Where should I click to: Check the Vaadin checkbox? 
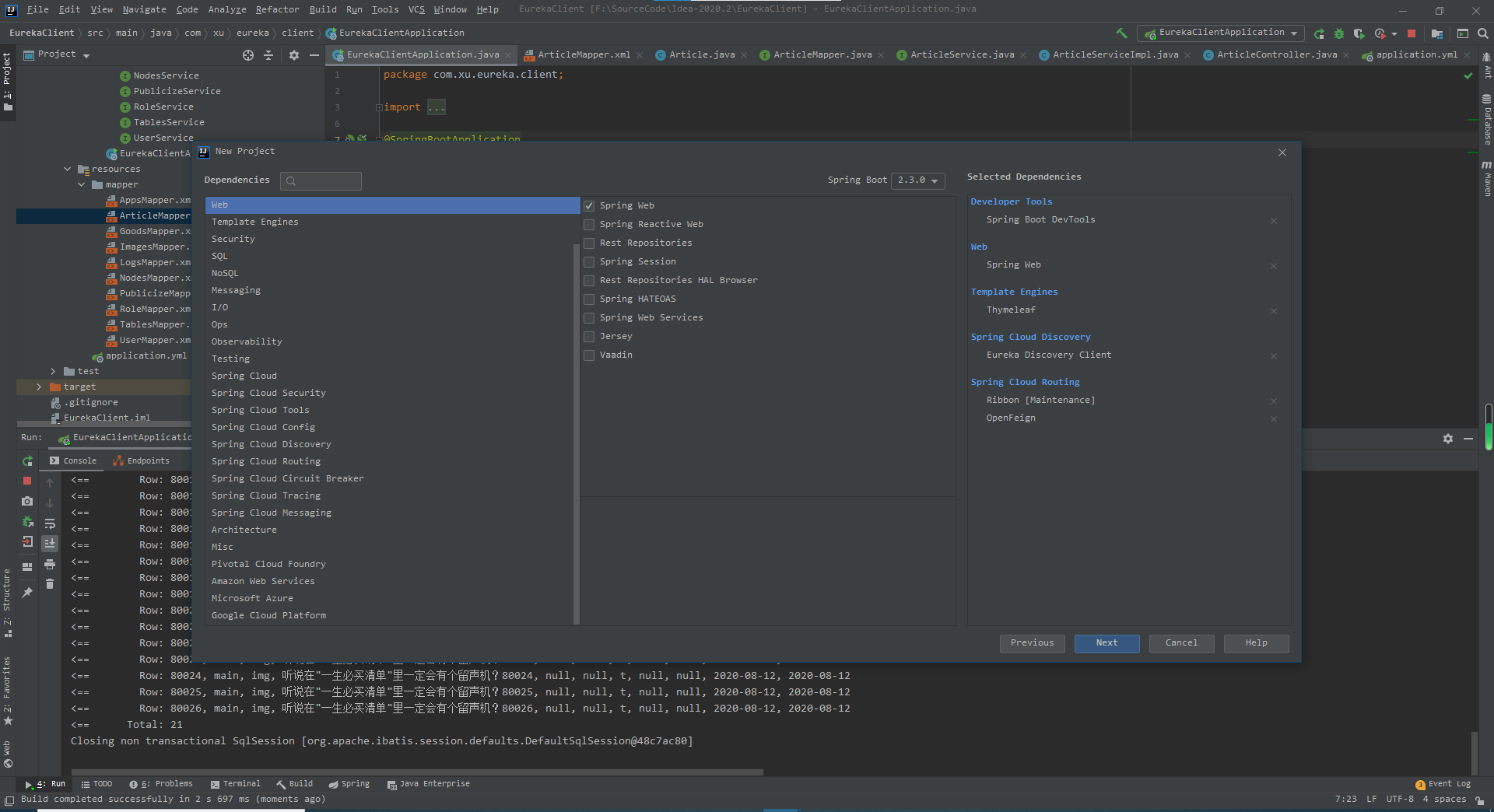point(589,355)
